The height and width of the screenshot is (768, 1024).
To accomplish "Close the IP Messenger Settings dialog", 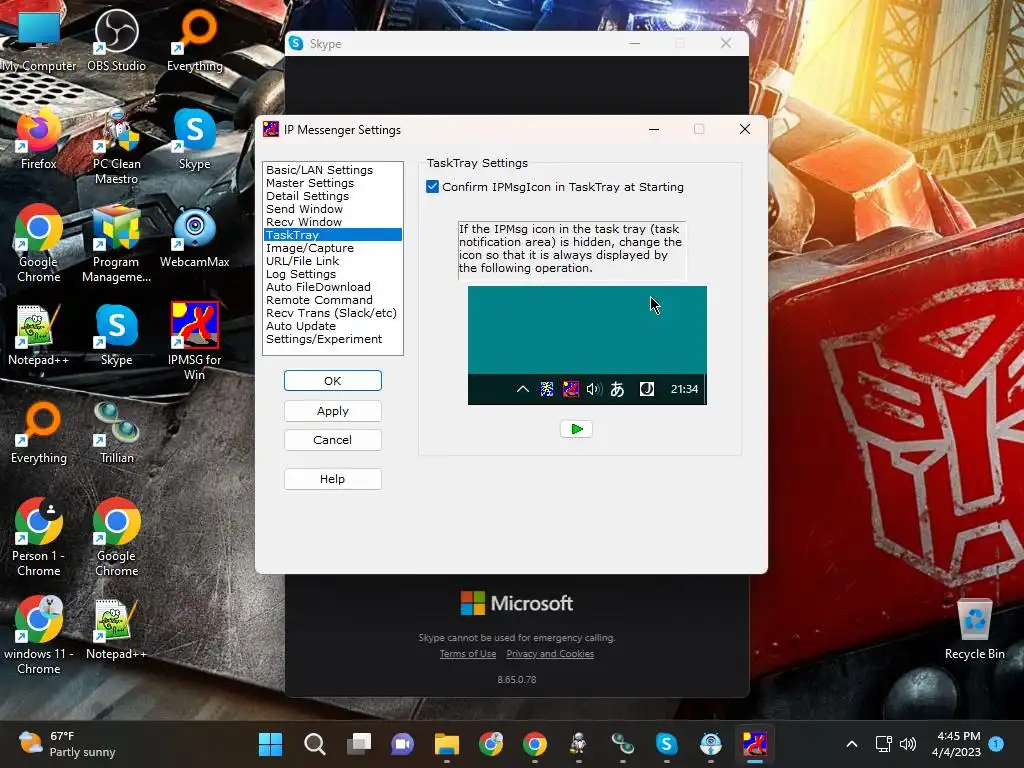I will point(744,129).
